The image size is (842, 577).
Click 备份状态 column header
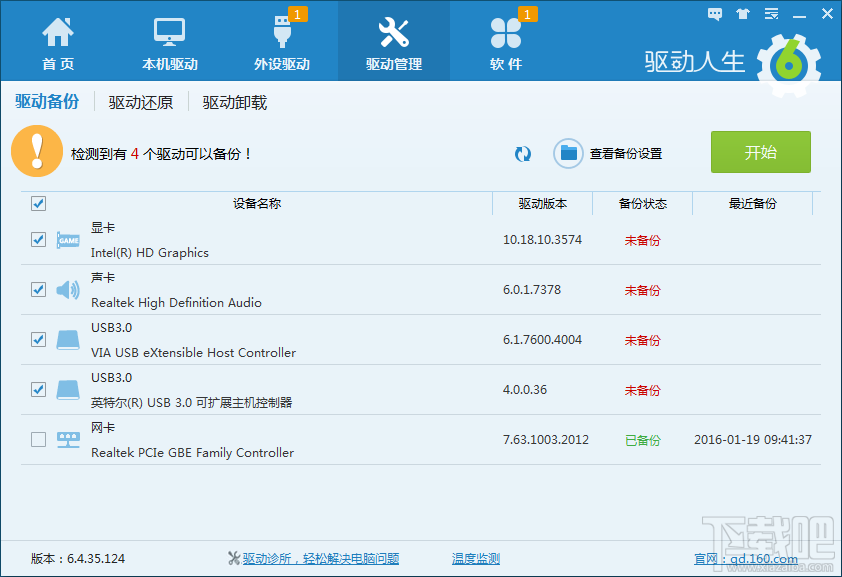point(642,203)
